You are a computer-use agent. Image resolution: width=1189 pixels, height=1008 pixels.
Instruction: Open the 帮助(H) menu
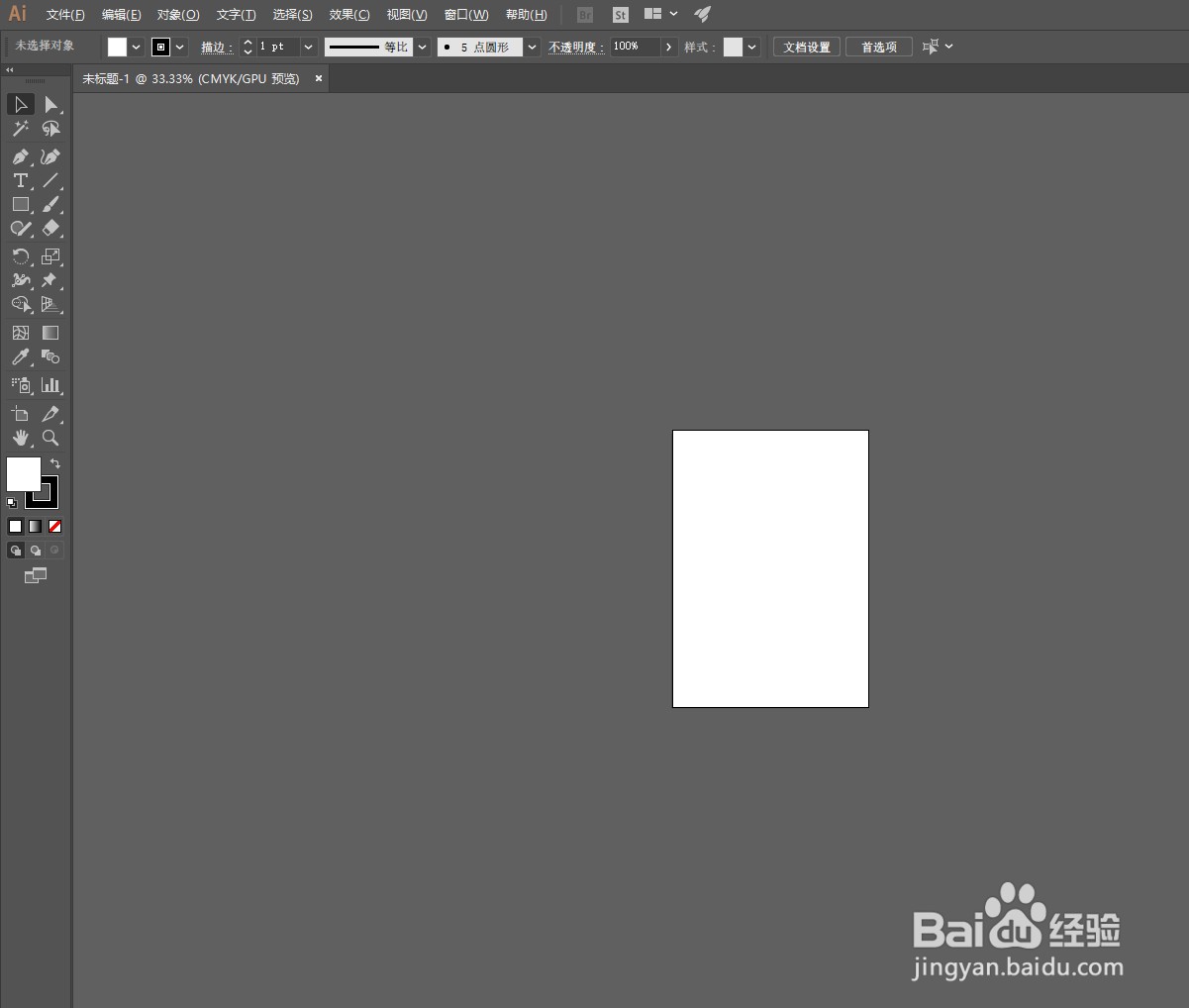point(526,15)
